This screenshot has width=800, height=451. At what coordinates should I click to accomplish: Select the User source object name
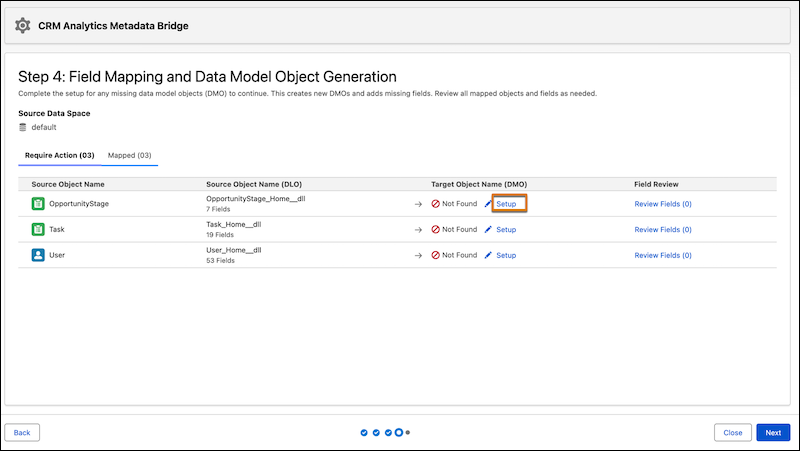point(57,255)
